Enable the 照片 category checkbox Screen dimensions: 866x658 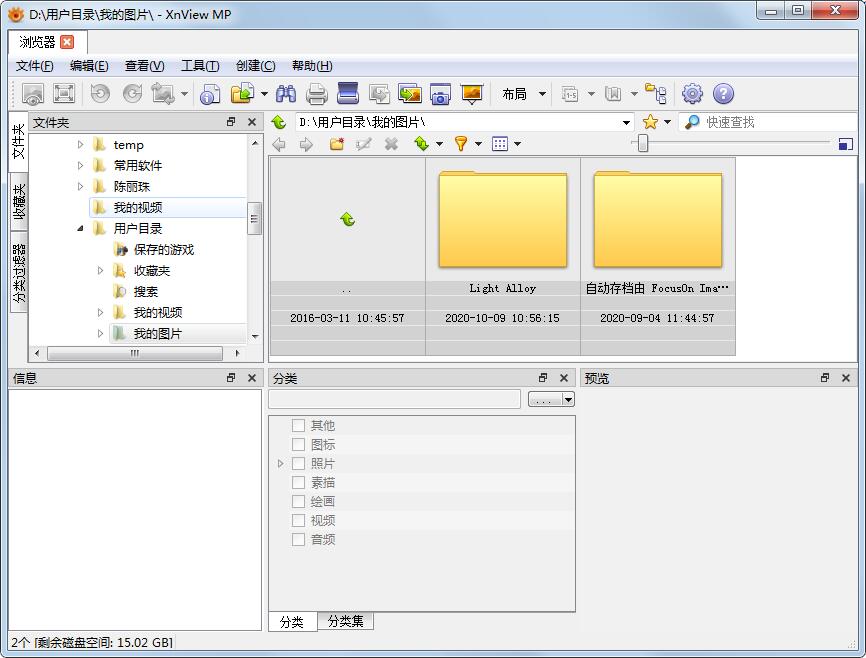click(297, 462)
